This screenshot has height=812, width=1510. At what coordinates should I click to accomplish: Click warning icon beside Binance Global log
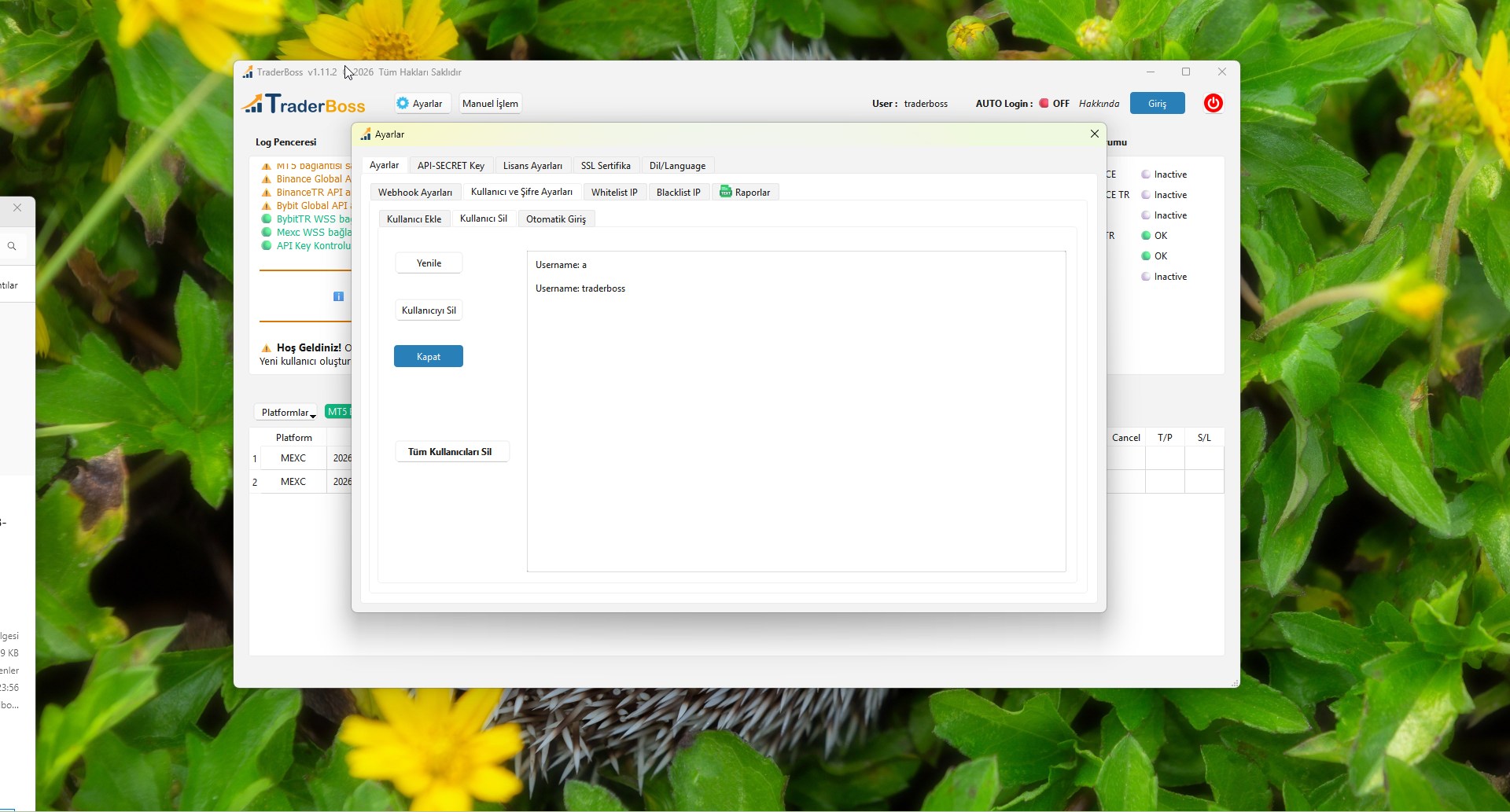point(267,179)
